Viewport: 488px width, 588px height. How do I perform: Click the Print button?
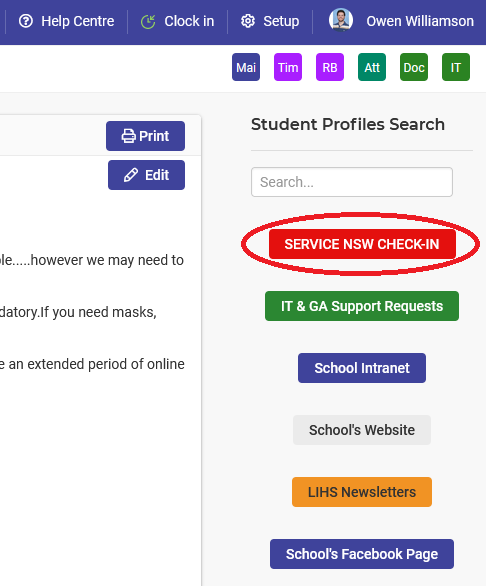click(x=146, y=136)
